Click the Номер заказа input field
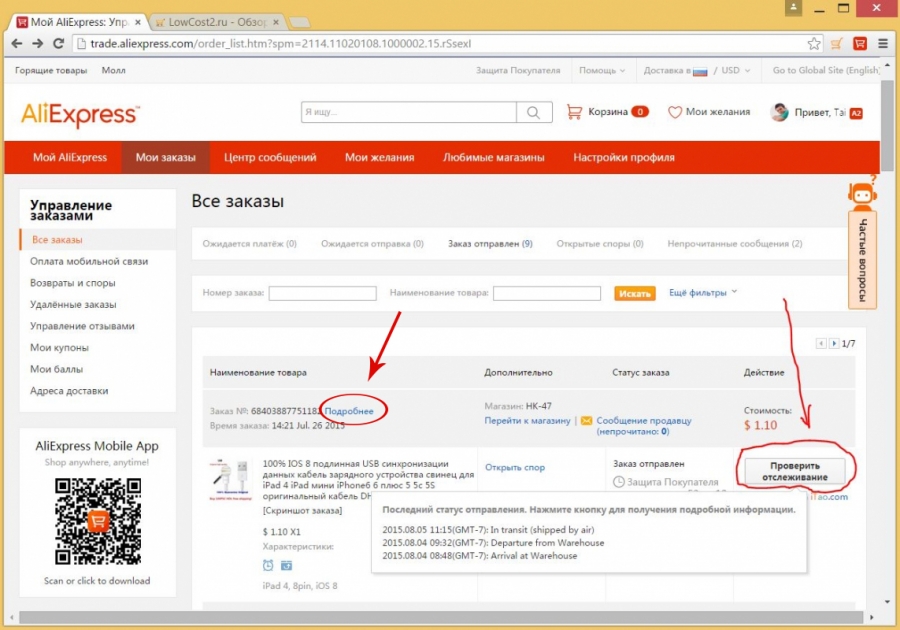 [322, 293]
